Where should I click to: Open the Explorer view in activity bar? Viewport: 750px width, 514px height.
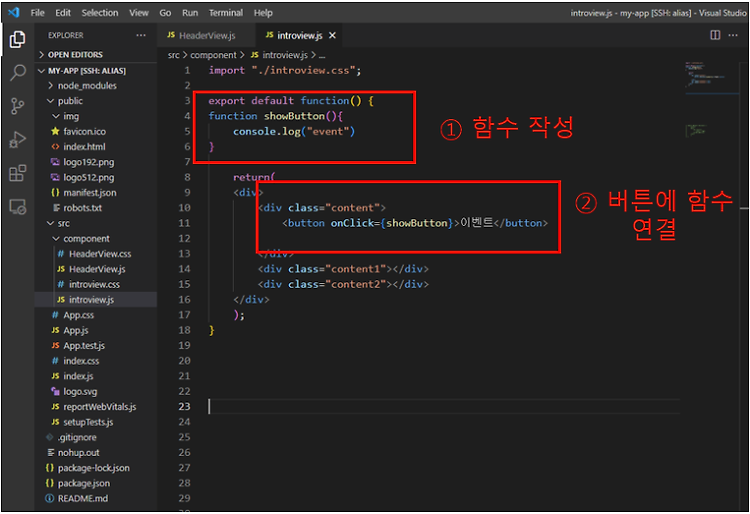click(17, 39)
